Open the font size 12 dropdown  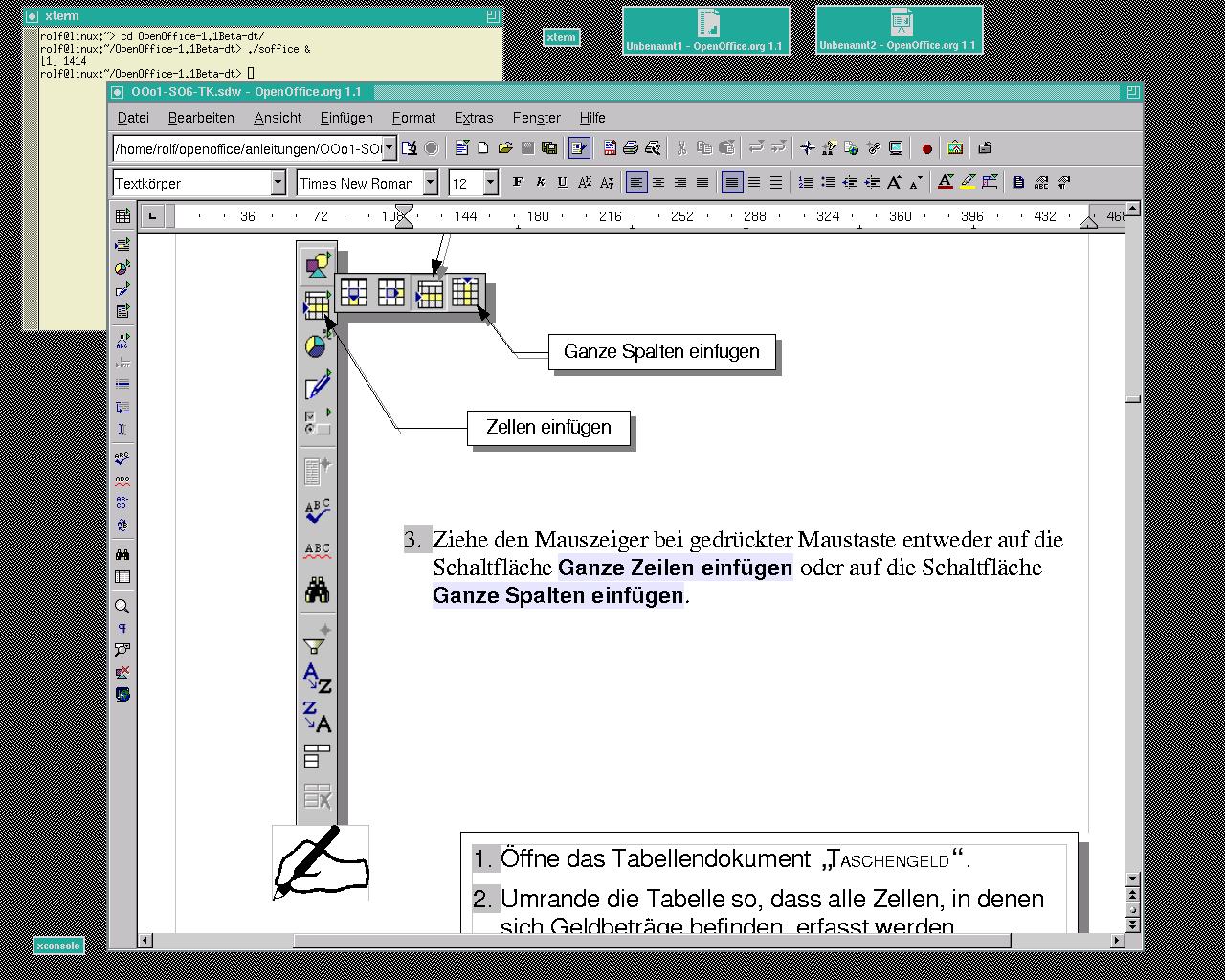click(490, 183)
